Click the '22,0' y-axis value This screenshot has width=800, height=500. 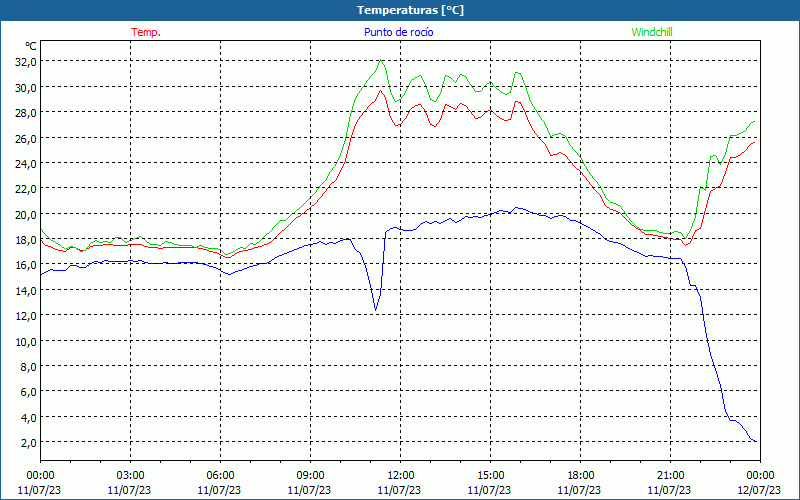click(x=26, y=189)
